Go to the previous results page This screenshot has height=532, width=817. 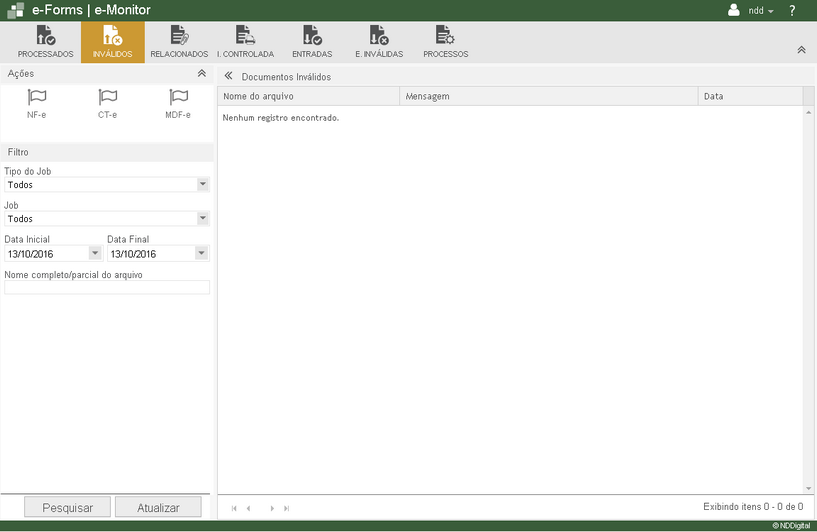(249, 508)
